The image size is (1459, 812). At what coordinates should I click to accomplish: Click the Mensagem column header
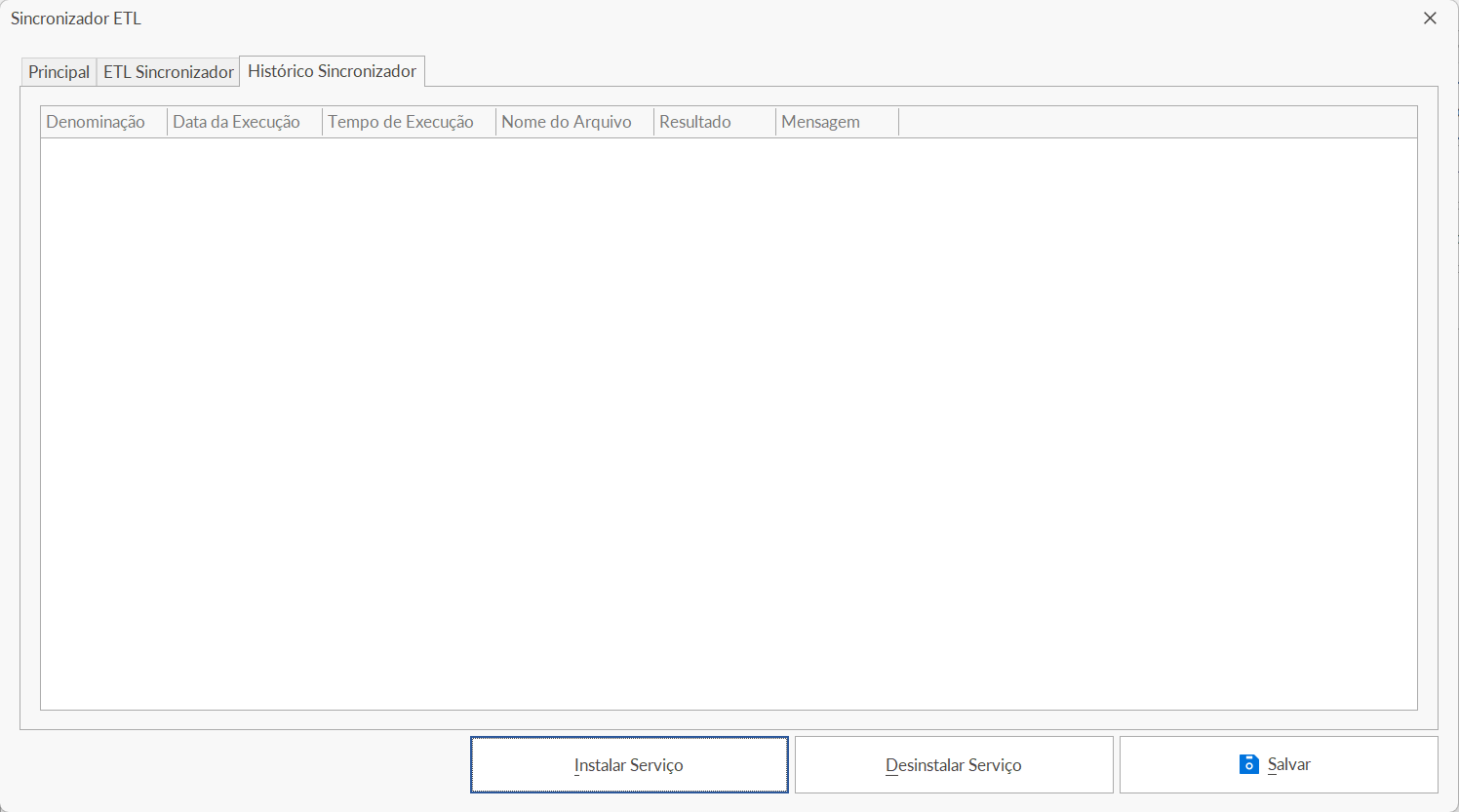820,122
